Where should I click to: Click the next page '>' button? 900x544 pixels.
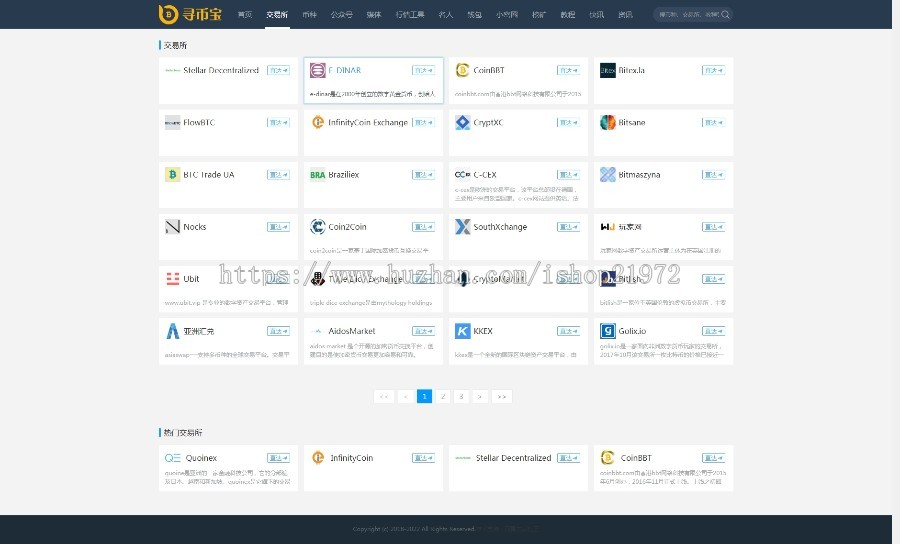(480, 397)
